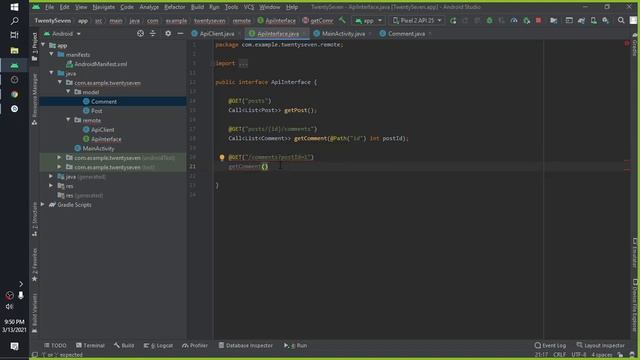
Task: Open the Database Inspector tool window
Action: tap(245, 345)
